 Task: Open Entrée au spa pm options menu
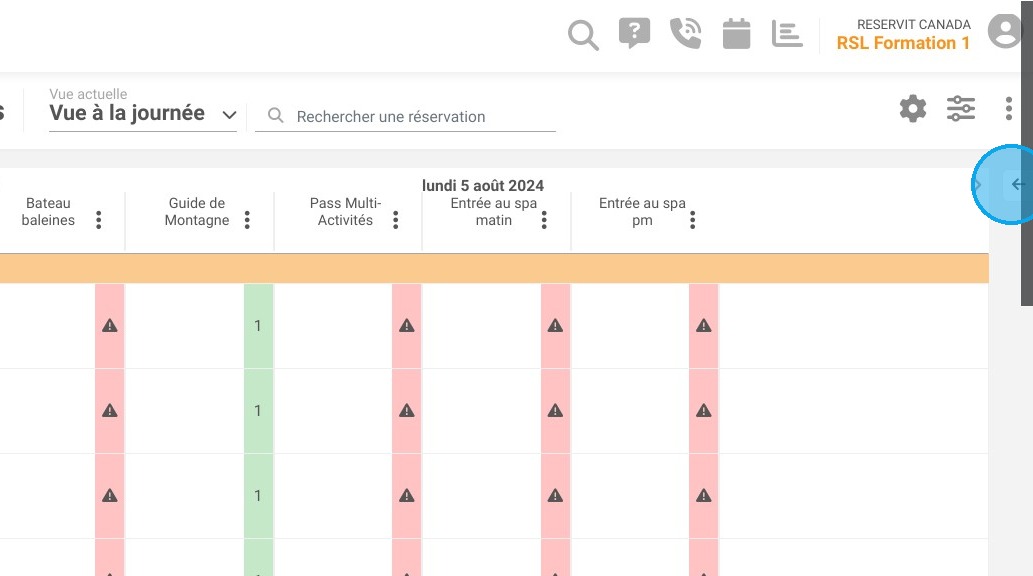(x=692, y=219)
